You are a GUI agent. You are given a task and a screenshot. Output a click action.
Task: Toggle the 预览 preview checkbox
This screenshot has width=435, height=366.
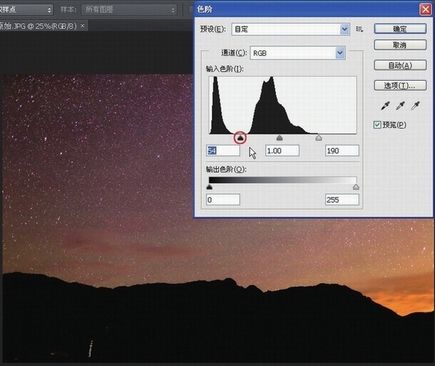click(x=377, y=125)
